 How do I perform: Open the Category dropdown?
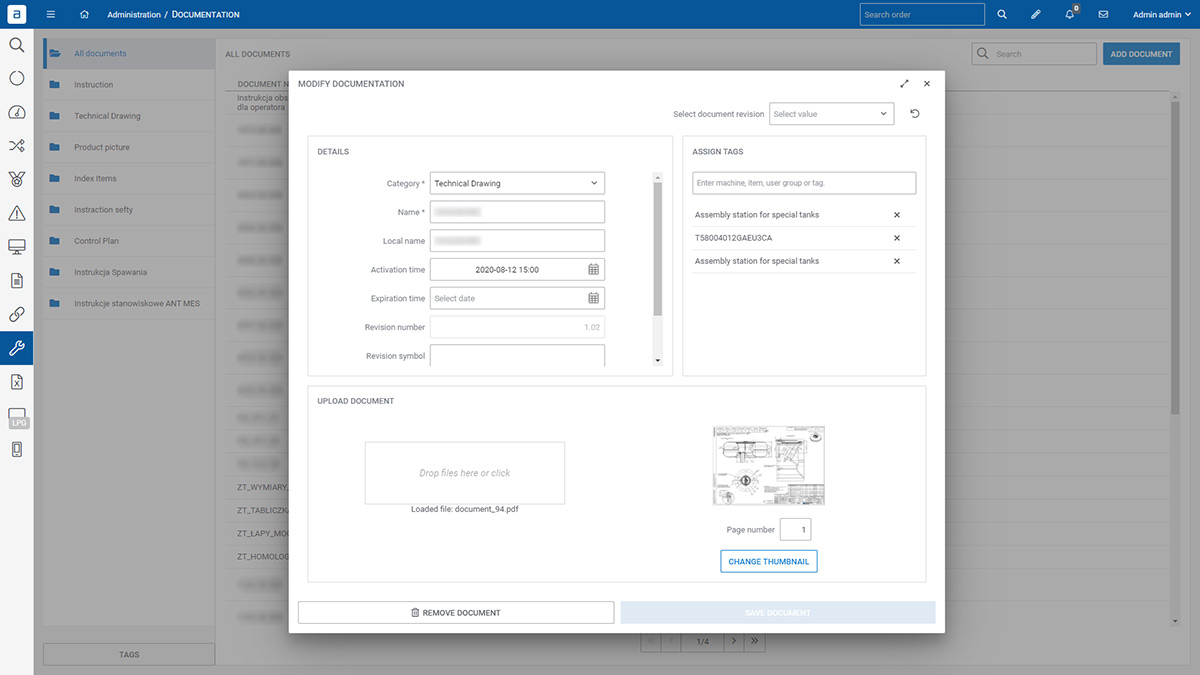click(x=517, y=184)
